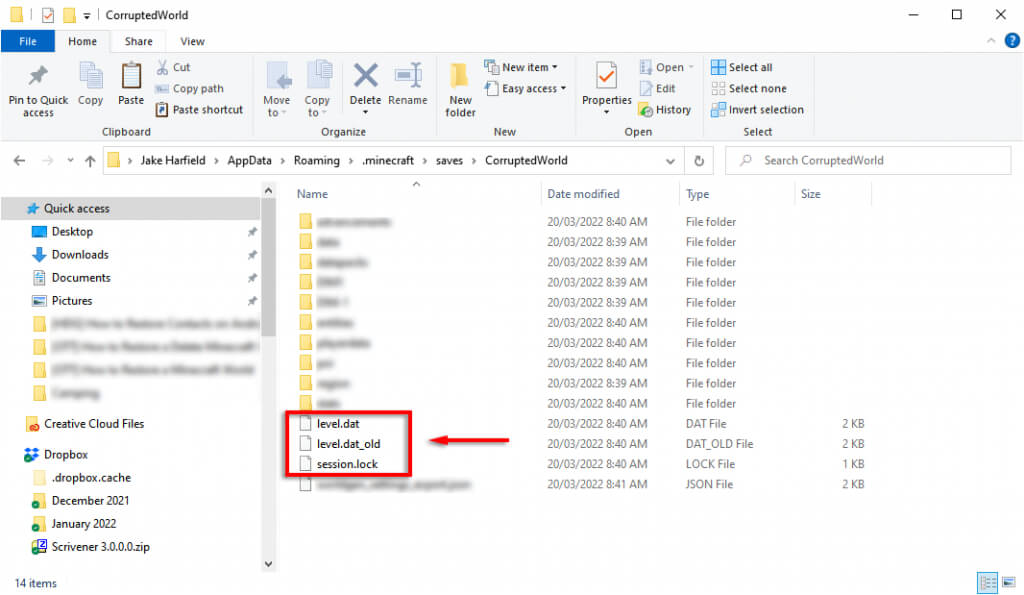Click the red Delete X icon

pyautogui.click(x=365, y=76)
